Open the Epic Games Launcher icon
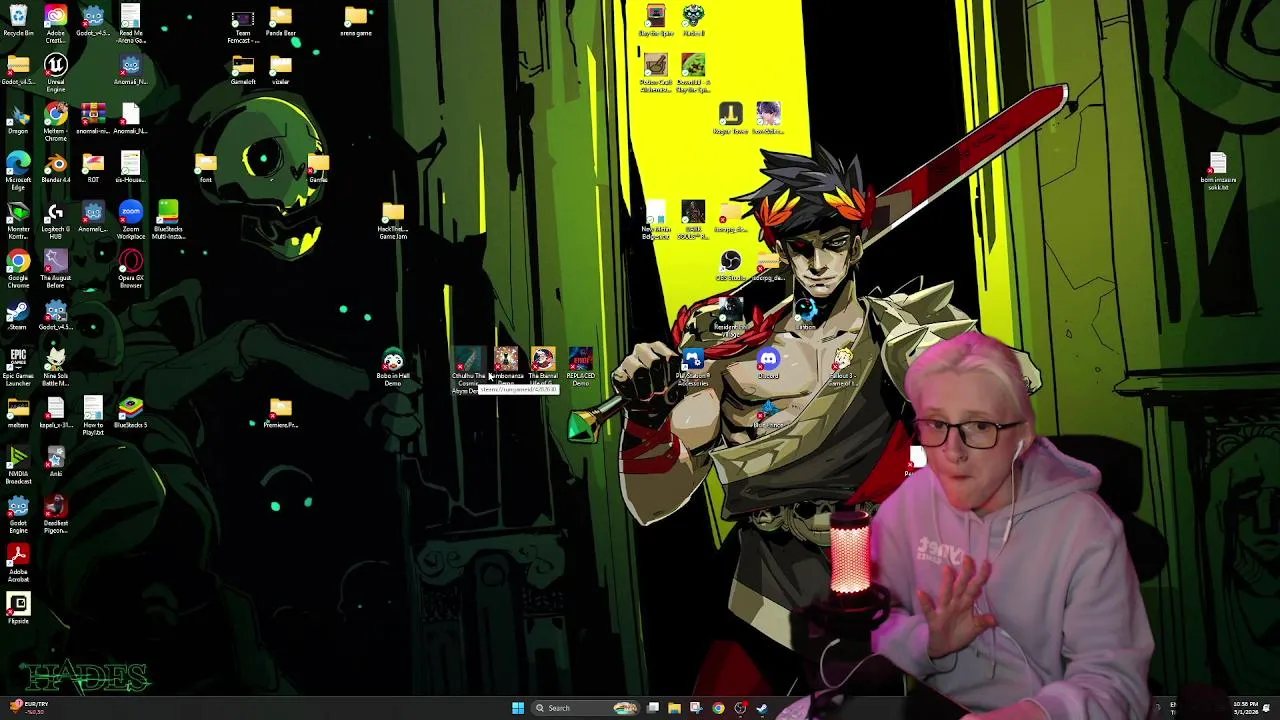Image resolution: width=1280 pixels, height=720 pixels. (x=18, y=367)
